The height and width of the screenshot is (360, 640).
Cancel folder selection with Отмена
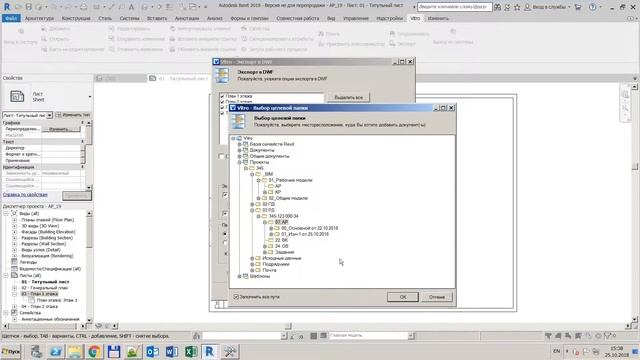tap(437, 297)
